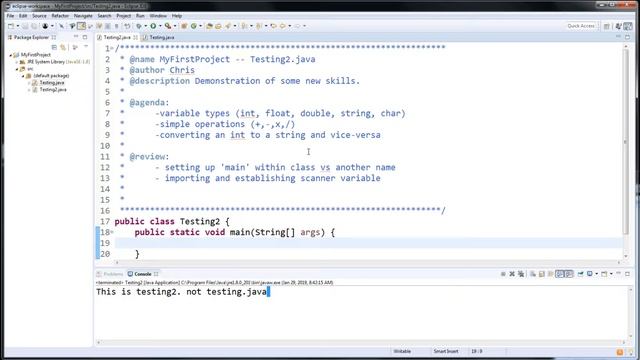
Task: Toggle Scroll Lock in Console toolbar
Action: point(542,274)
